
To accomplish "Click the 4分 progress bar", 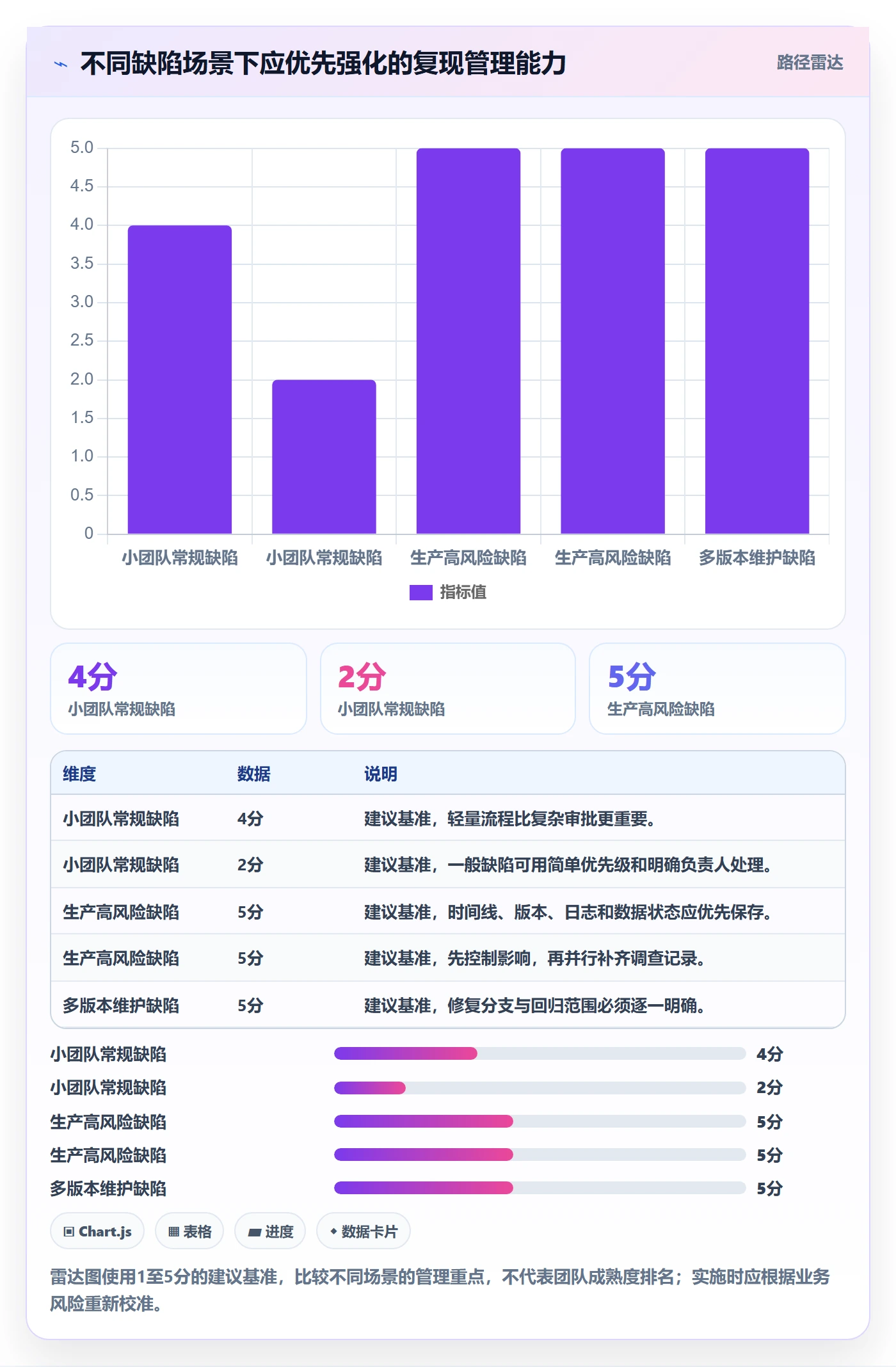I will (x=540, y=1053).
